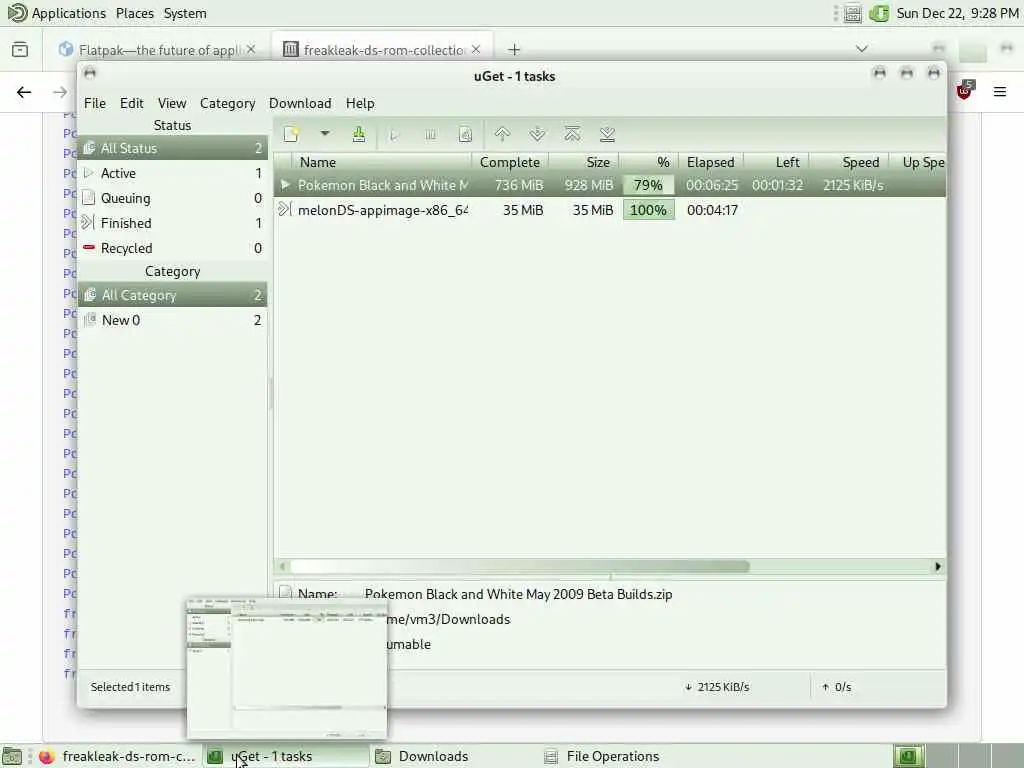1024x768 pixels.
Task: Sort by the Elapsed column header
Action: (x=711, y=162)
